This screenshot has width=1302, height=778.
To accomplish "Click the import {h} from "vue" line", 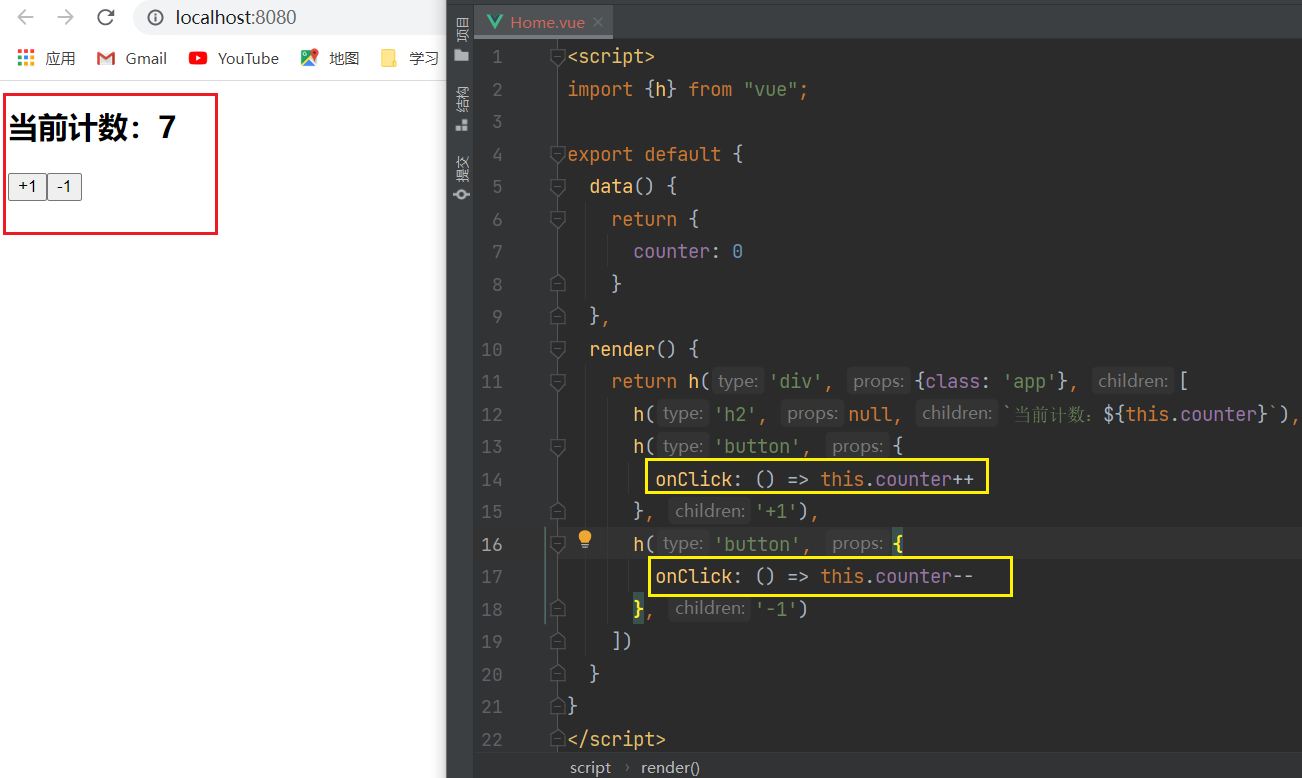I will [x=687, y=89].
